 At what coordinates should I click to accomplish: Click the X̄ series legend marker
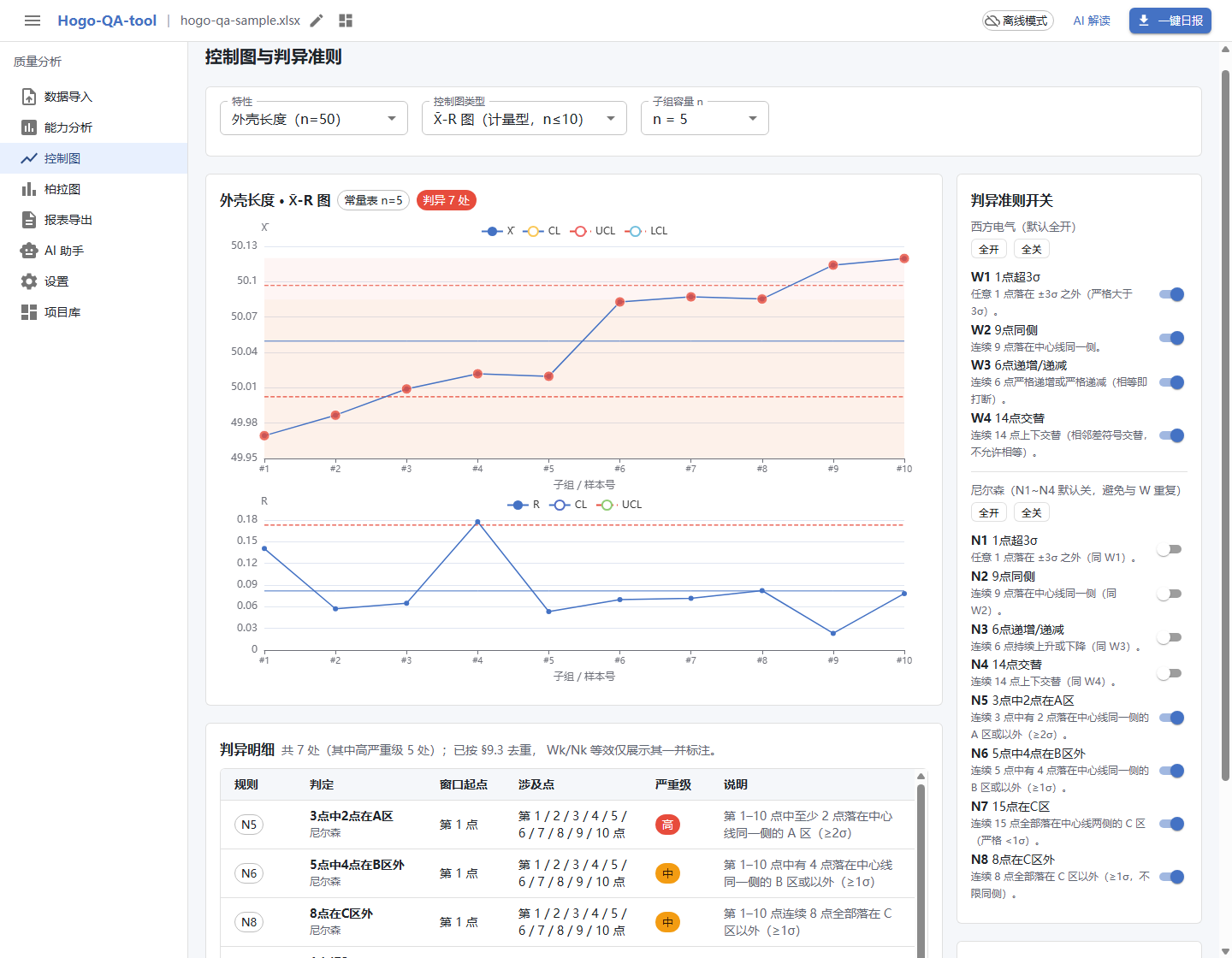[491, 231]
